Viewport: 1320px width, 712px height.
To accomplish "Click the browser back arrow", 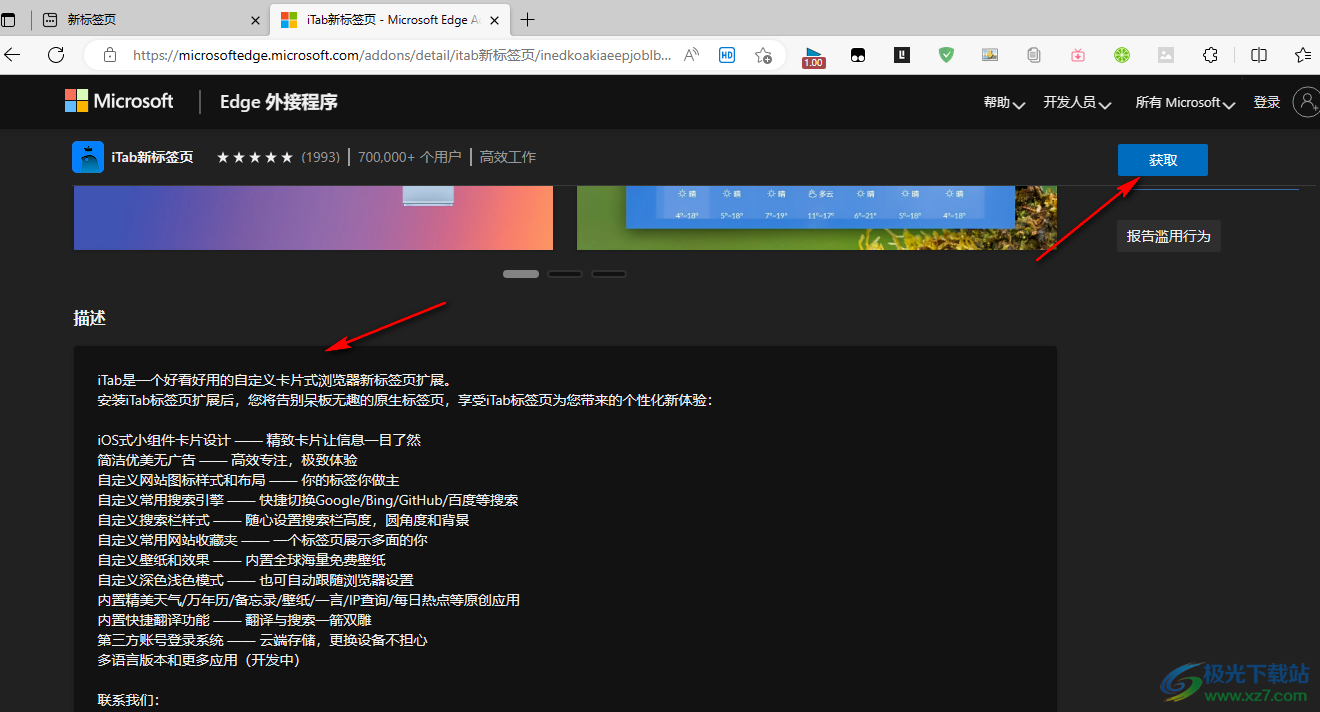I will (x=13, y=56).
